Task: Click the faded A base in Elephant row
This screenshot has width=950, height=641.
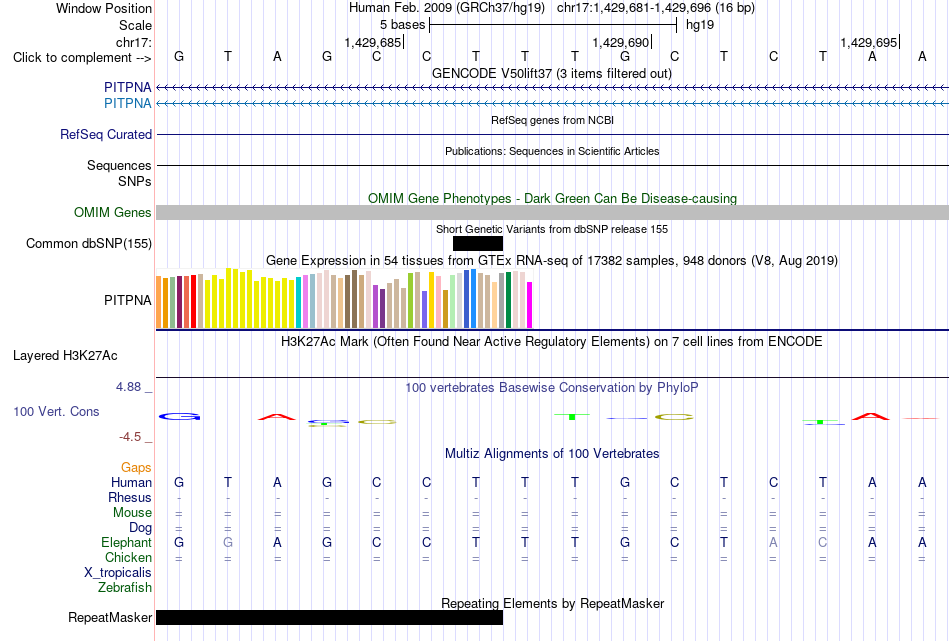Action: point(773,542)
